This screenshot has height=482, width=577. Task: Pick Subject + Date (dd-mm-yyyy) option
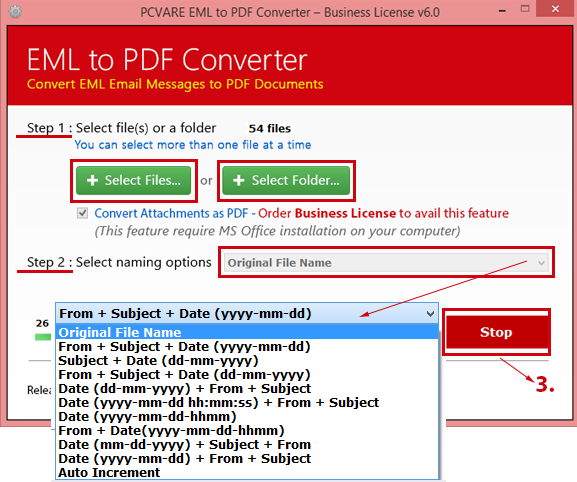pyautogui.click(x=247, y=361)
